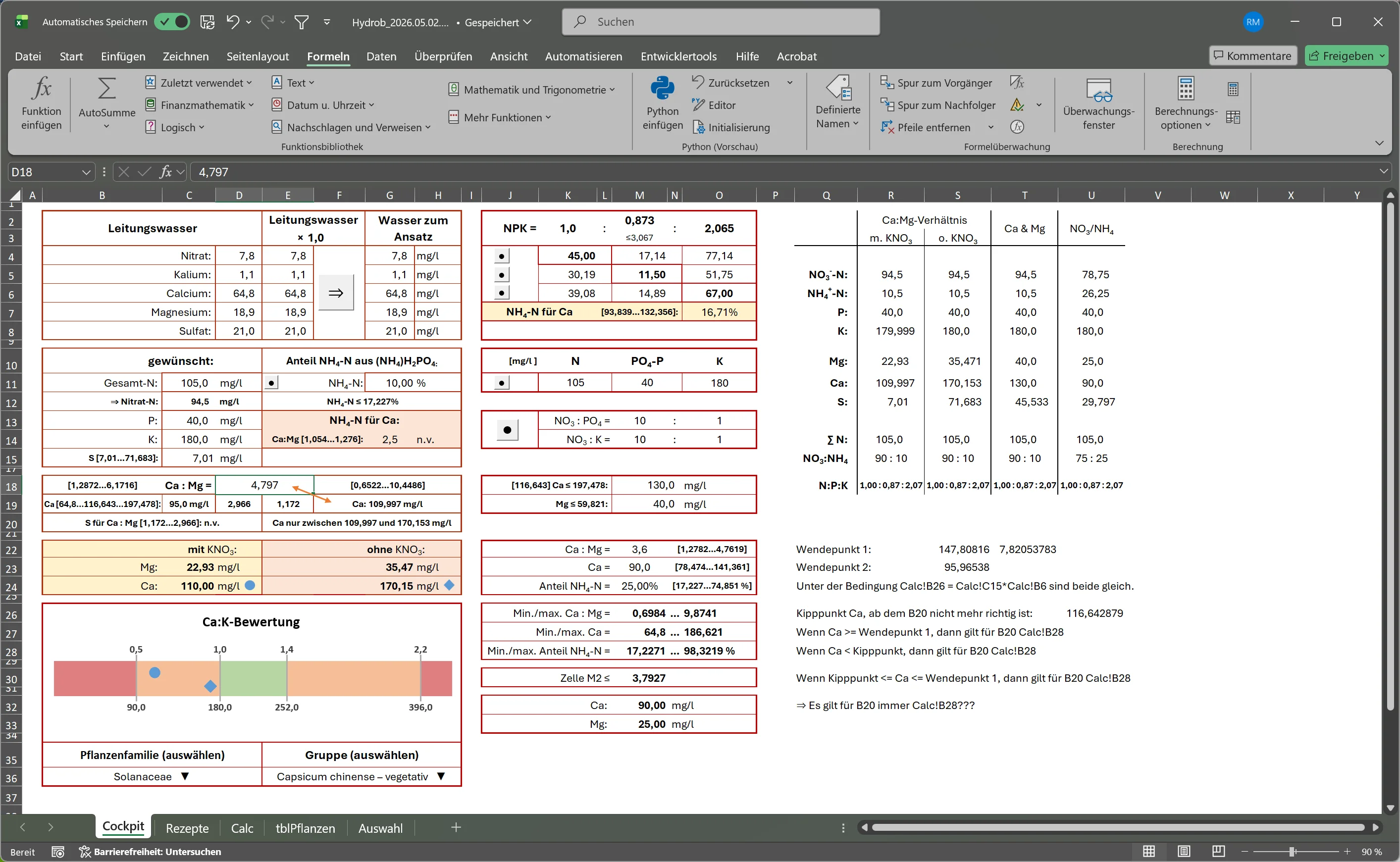The image size is (1400, 862).
Task: Open the Solanaceae plant family dropdown
Action: [185, 776]
